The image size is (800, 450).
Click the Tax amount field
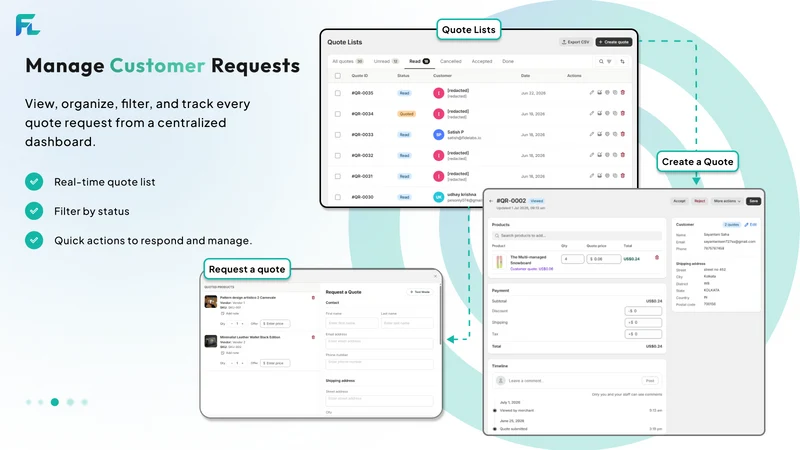643,334
